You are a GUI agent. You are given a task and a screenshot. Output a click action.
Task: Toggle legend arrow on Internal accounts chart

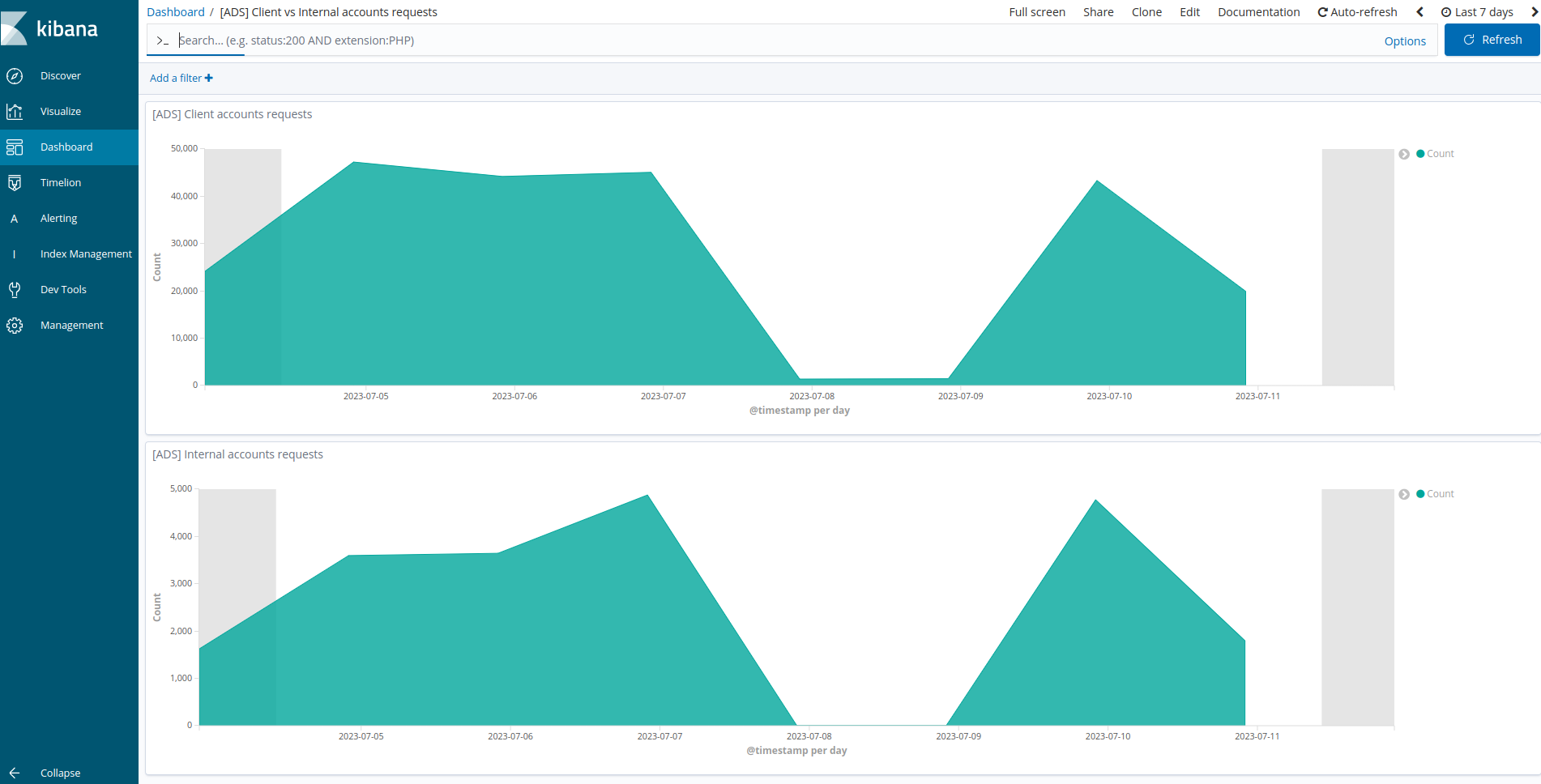pyautogui.click(x=1404, y=494)
